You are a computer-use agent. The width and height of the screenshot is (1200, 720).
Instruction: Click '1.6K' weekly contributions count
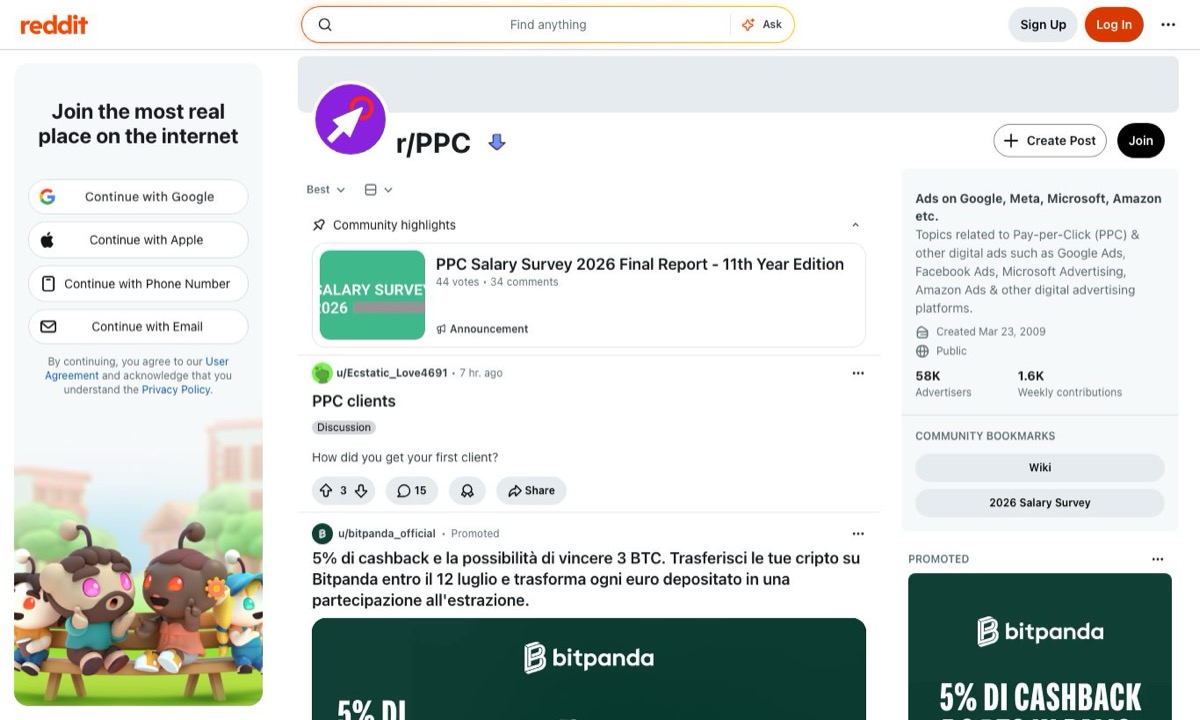coord(1031,376)
